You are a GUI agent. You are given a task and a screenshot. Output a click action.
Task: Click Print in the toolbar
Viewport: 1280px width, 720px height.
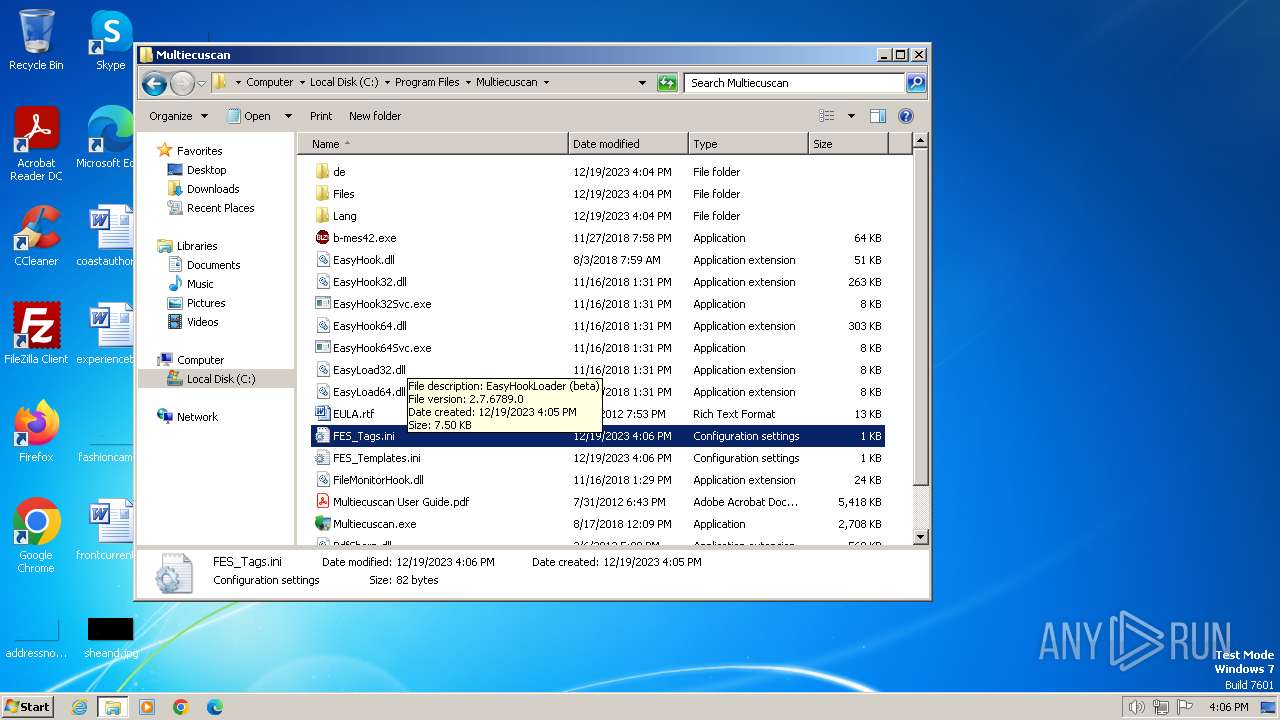coord(321,116)
